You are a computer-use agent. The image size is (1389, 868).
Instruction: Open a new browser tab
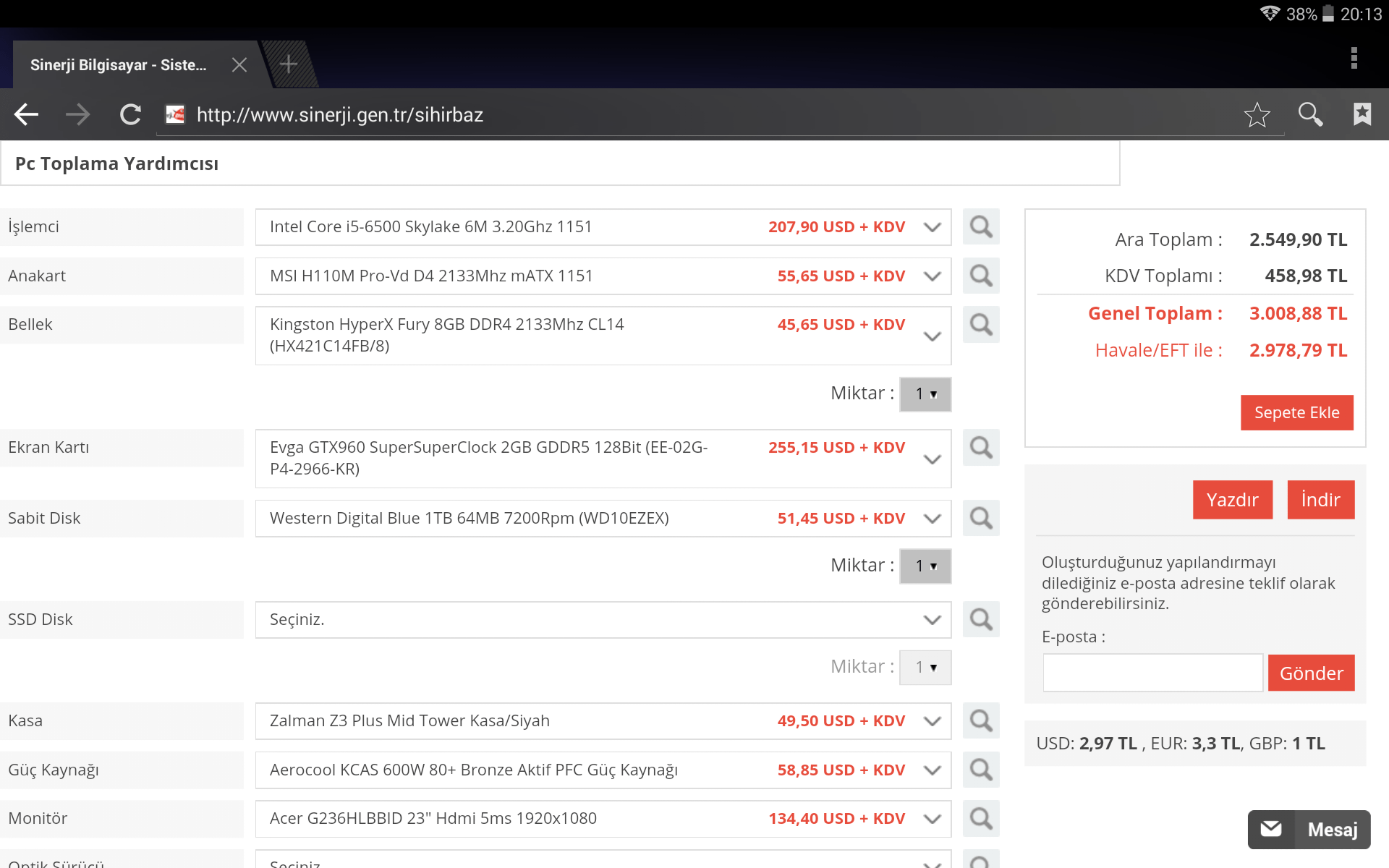(288, 64)
